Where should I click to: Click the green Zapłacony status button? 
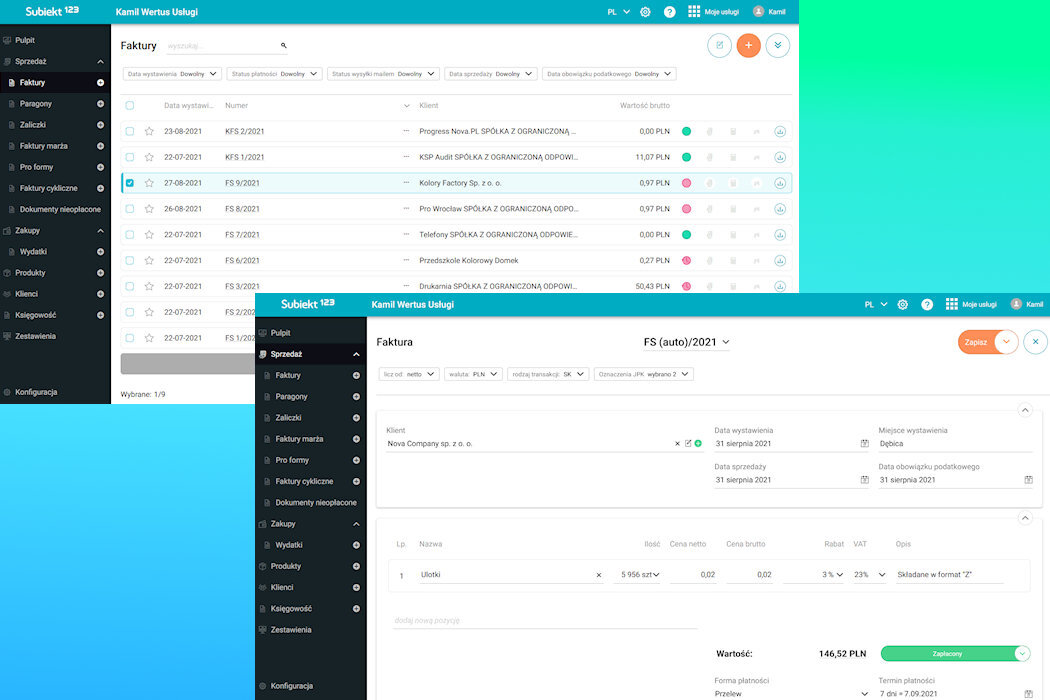click(947, 654)
